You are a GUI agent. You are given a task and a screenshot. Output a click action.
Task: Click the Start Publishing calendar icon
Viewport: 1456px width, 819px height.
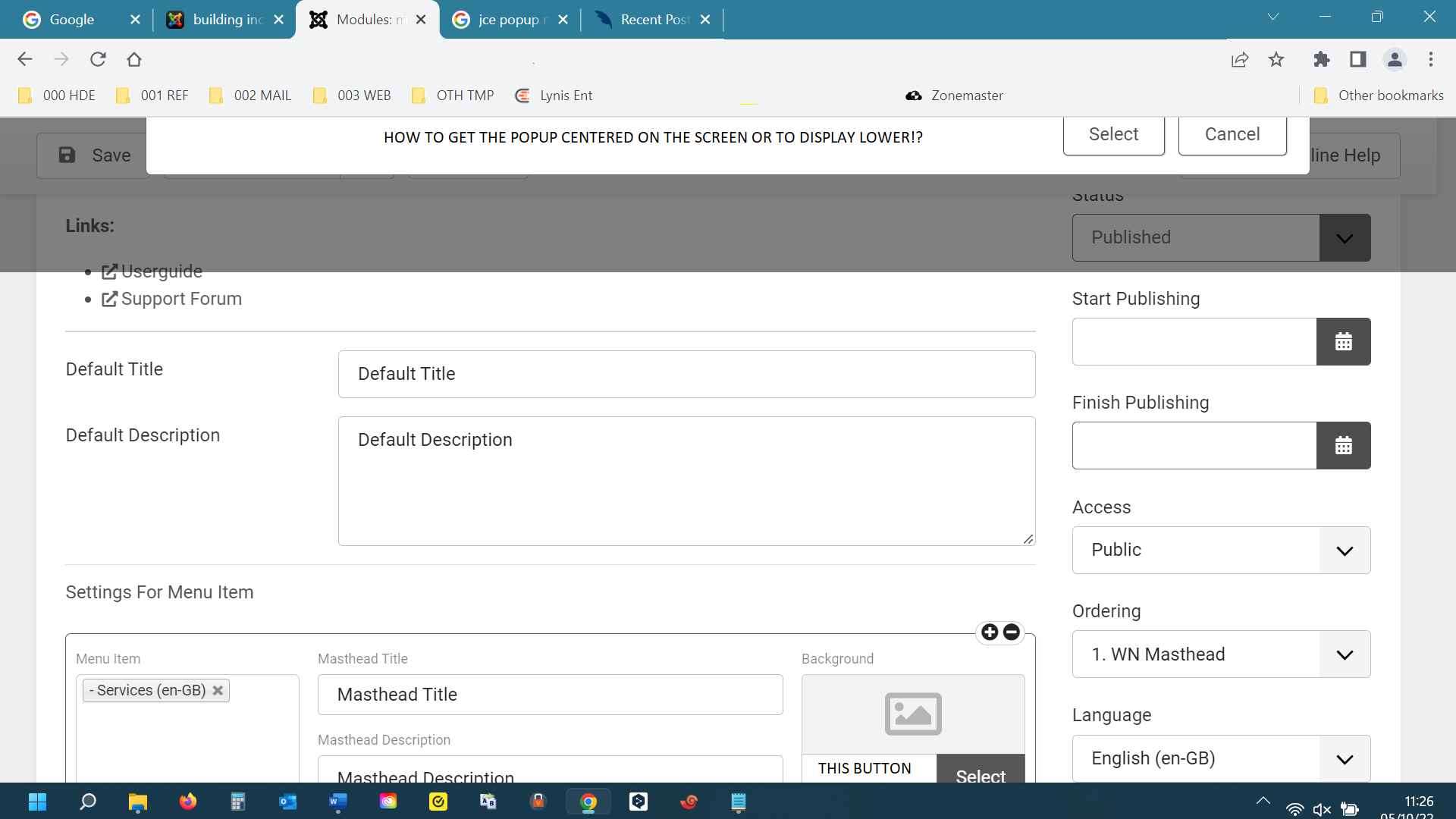[1343, 342]
